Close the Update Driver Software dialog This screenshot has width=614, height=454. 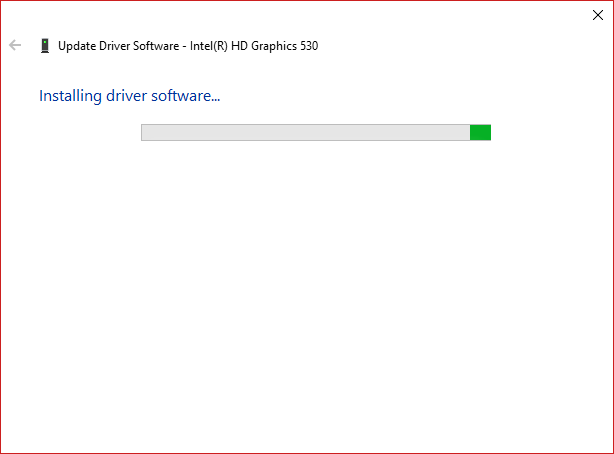[x=598, y=15]
